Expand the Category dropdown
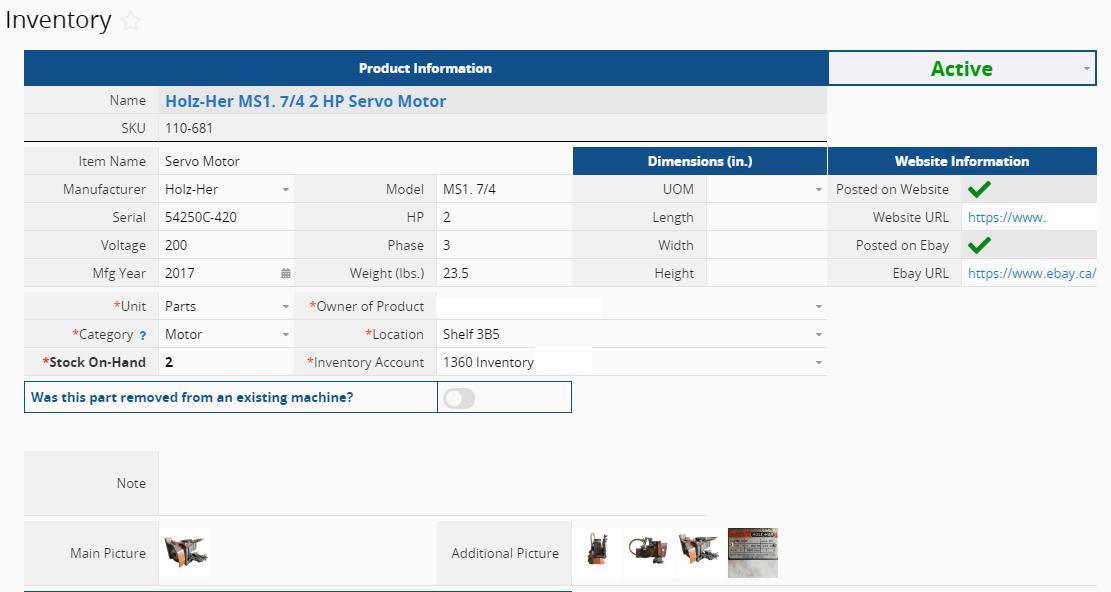Image resolution: width=1111 pixels, height=592 pixels. point(286,334)
